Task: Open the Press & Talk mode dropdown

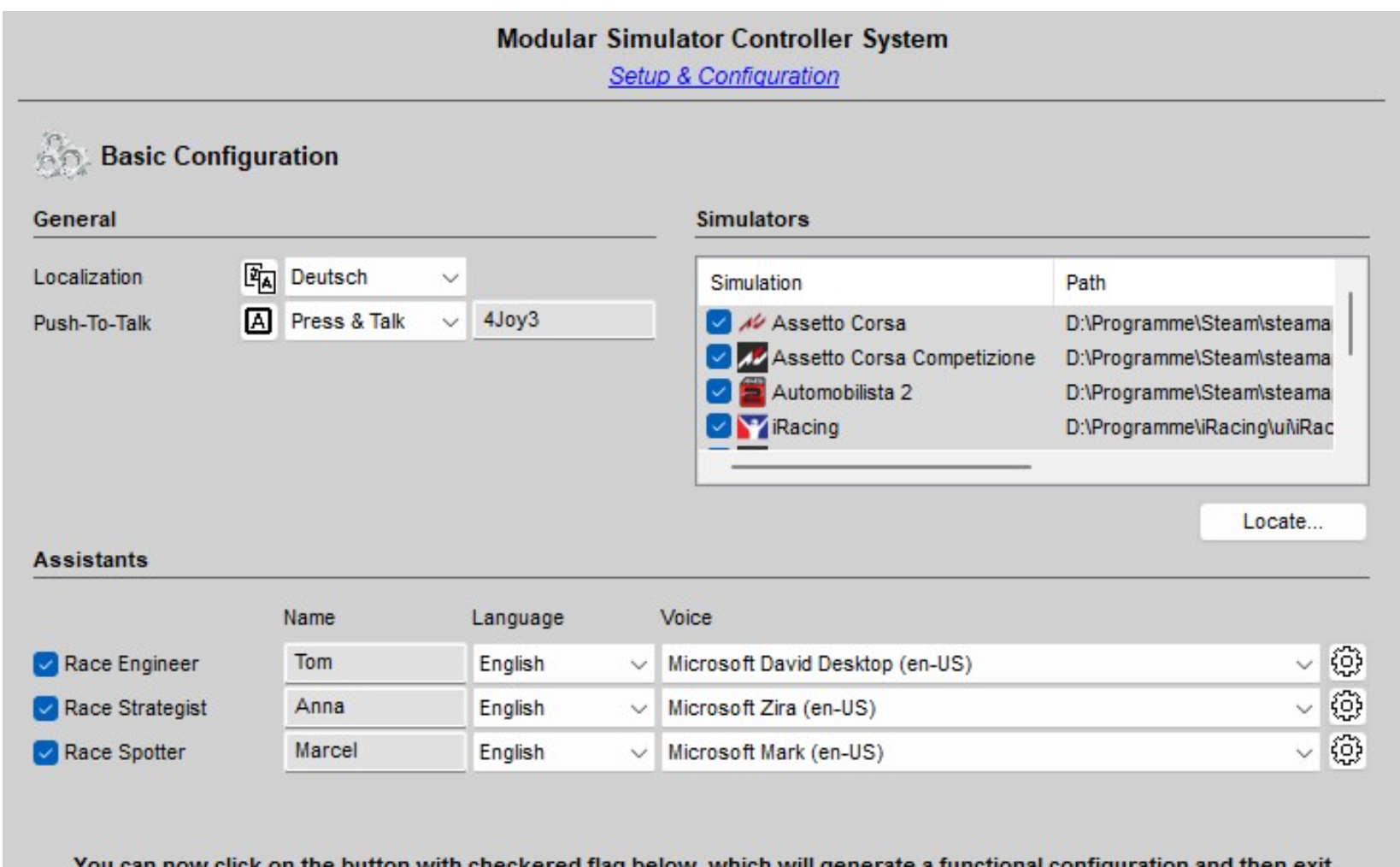Action: (375, 321)
